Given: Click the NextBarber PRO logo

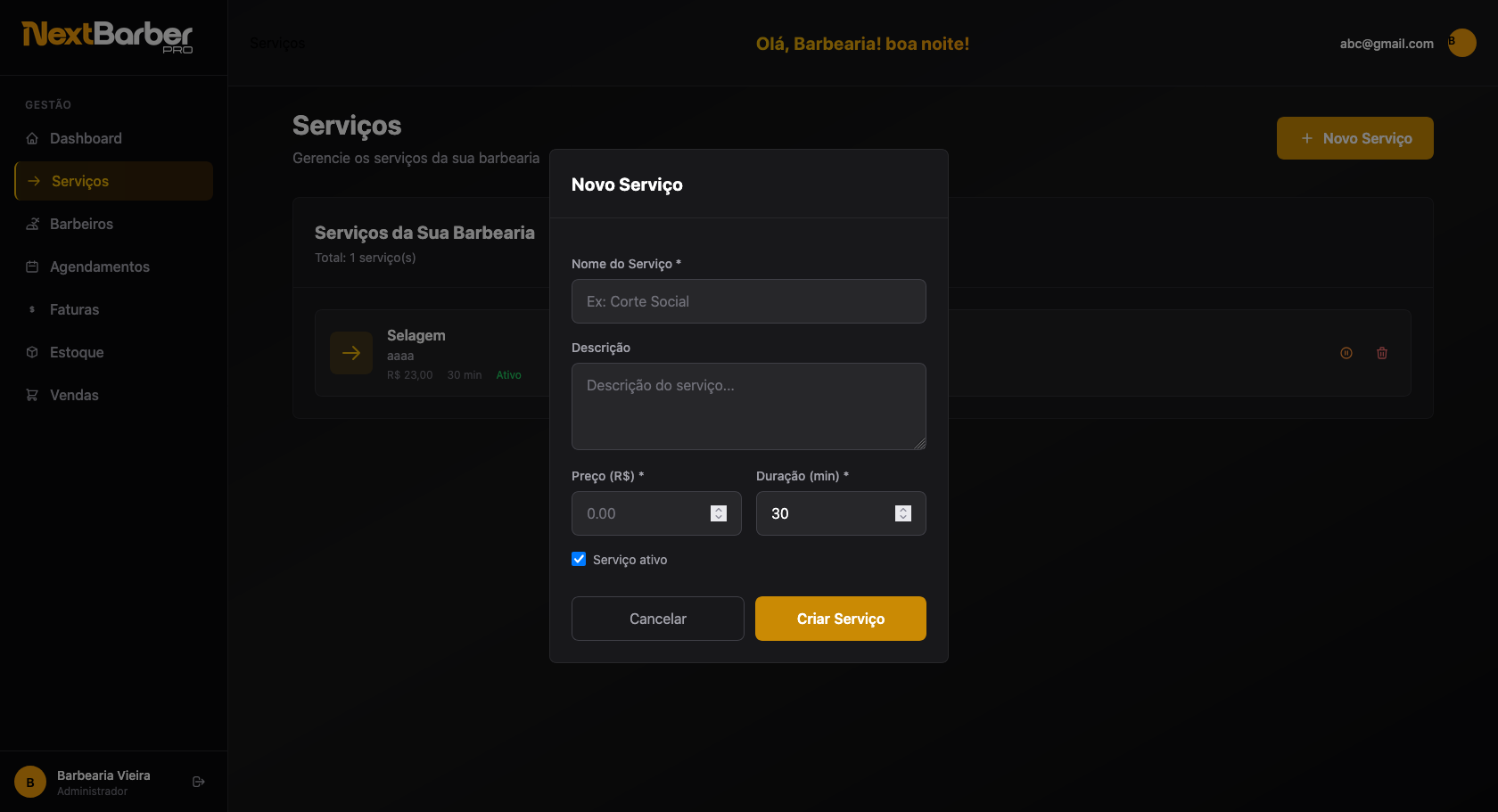Looking at the screenshot, I should pos(107,37).
